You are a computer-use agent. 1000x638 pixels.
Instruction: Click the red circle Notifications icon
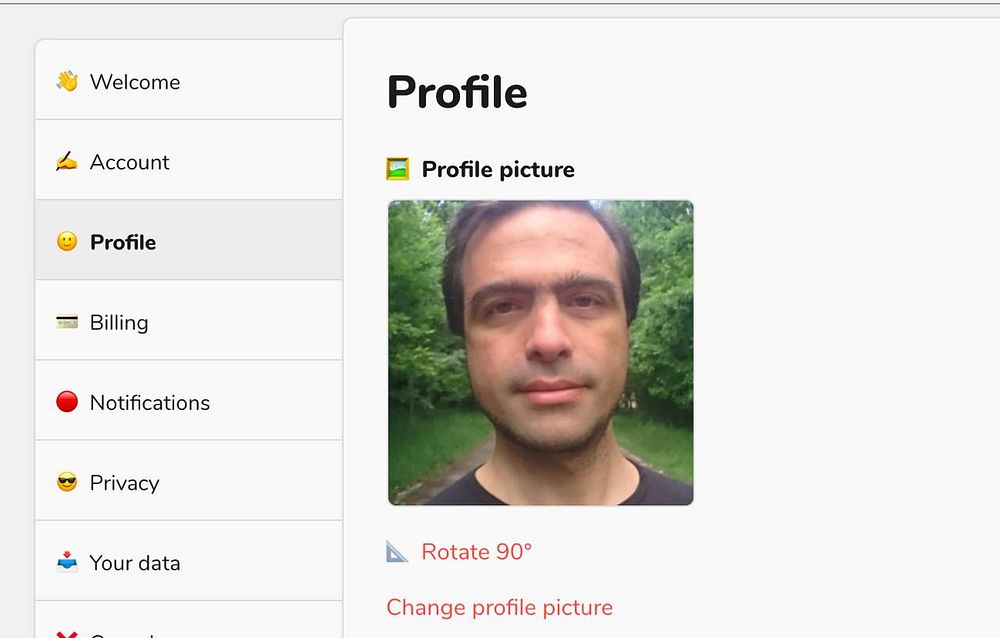67,402
